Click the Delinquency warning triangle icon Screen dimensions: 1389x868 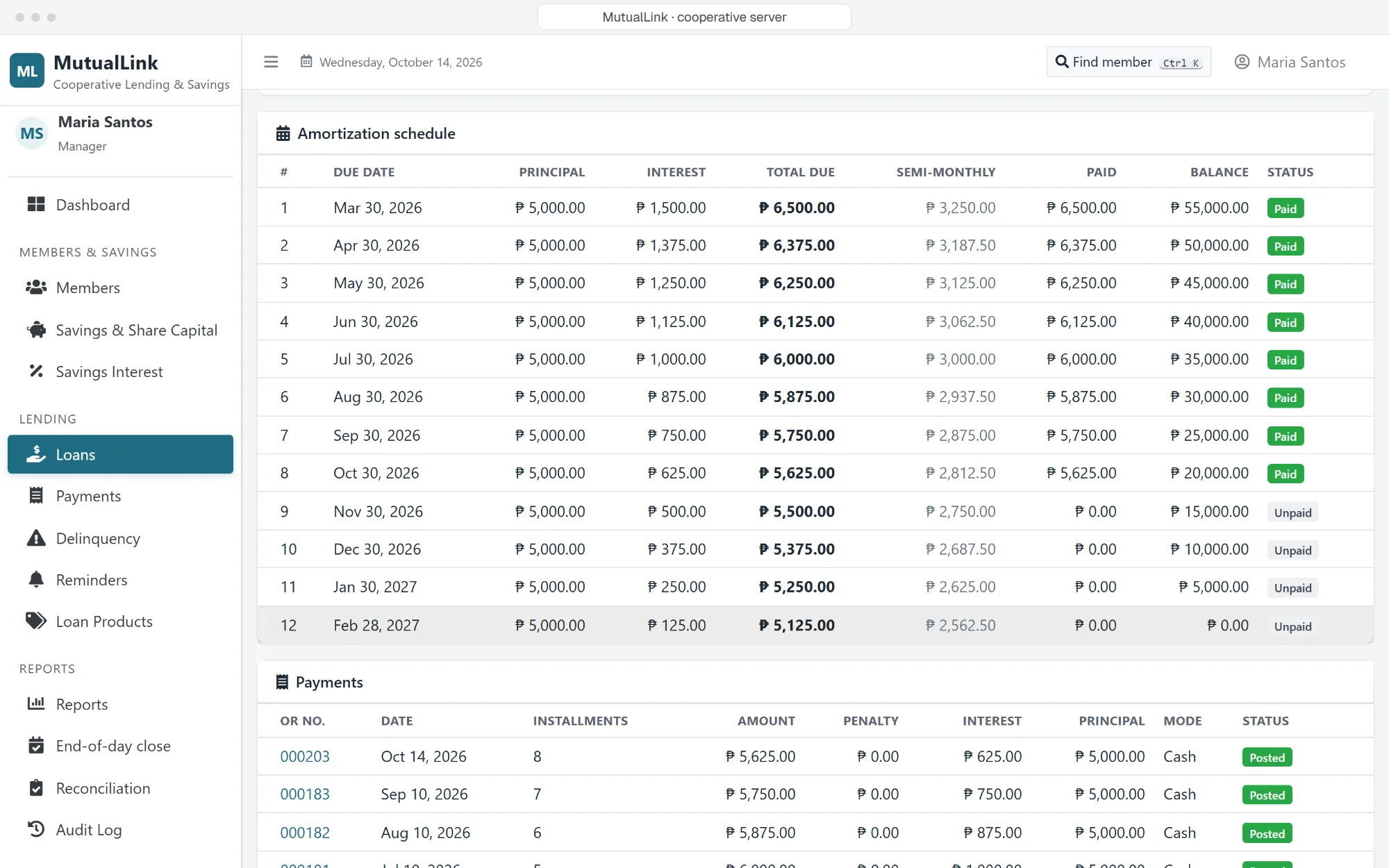(36, 538)
